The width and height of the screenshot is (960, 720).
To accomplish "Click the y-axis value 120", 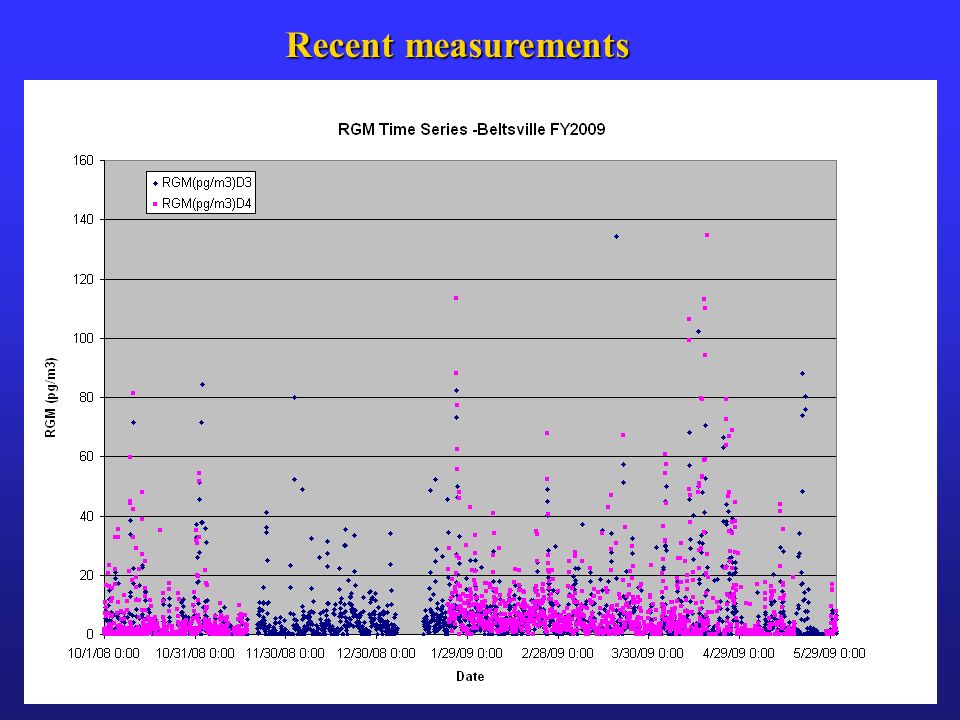I will tap(83, 279).
